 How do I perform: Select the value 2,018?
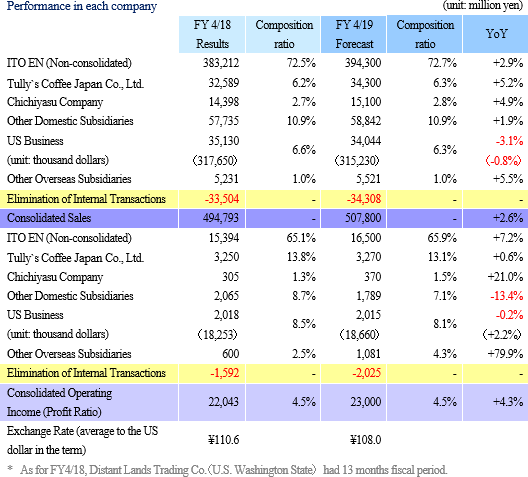(226, 315)
